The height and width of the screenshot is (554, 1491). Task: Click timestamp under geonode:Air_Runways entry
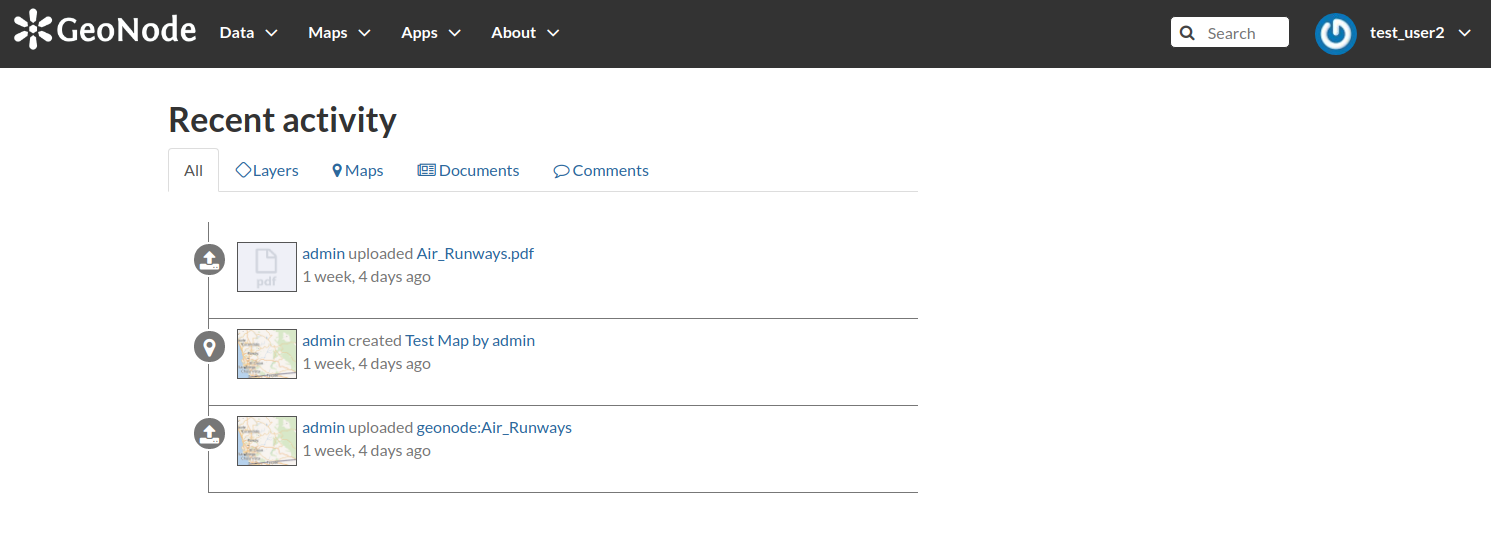click(367, 450)
